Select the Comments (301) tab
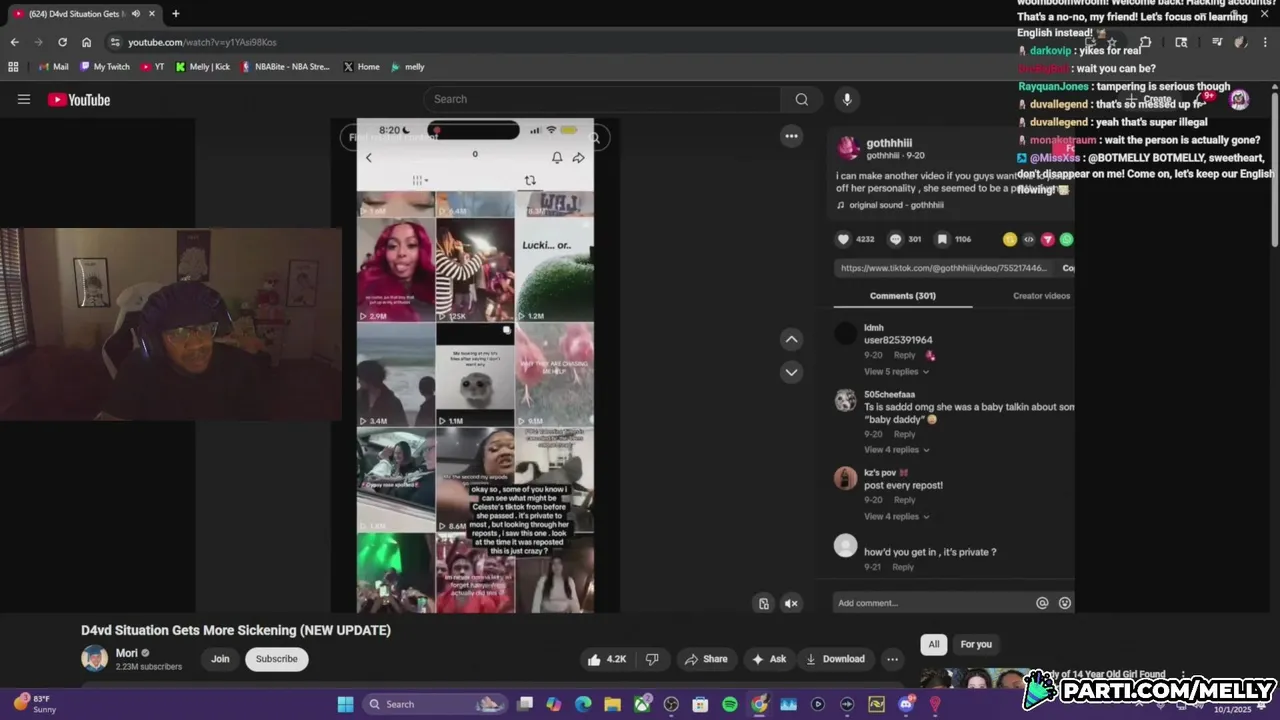The height and width of the screenshot is (720, 1280). [x=903, y=296]
